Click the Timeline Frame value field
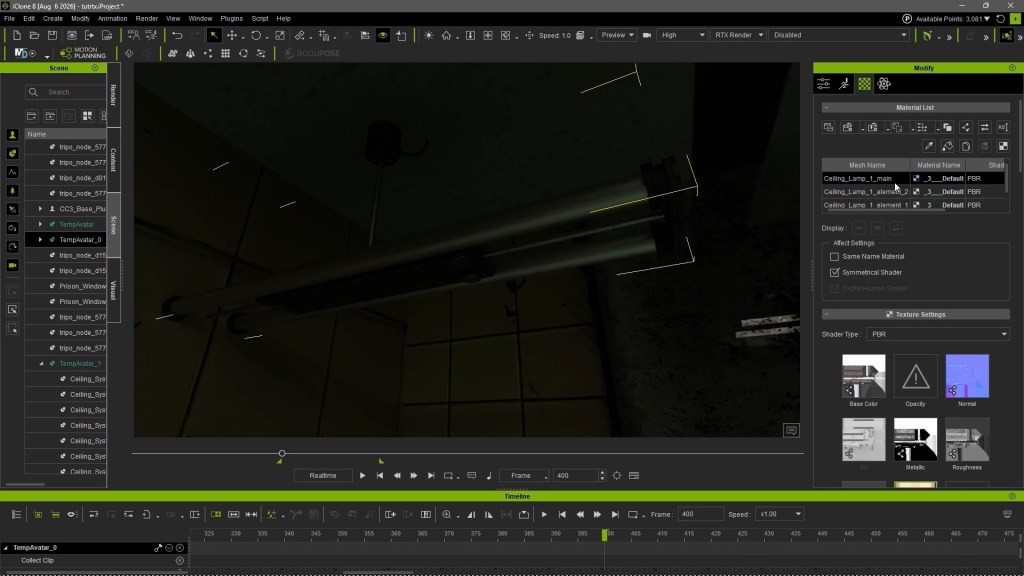Viewport: 1024px width, 576px height. 700,515
